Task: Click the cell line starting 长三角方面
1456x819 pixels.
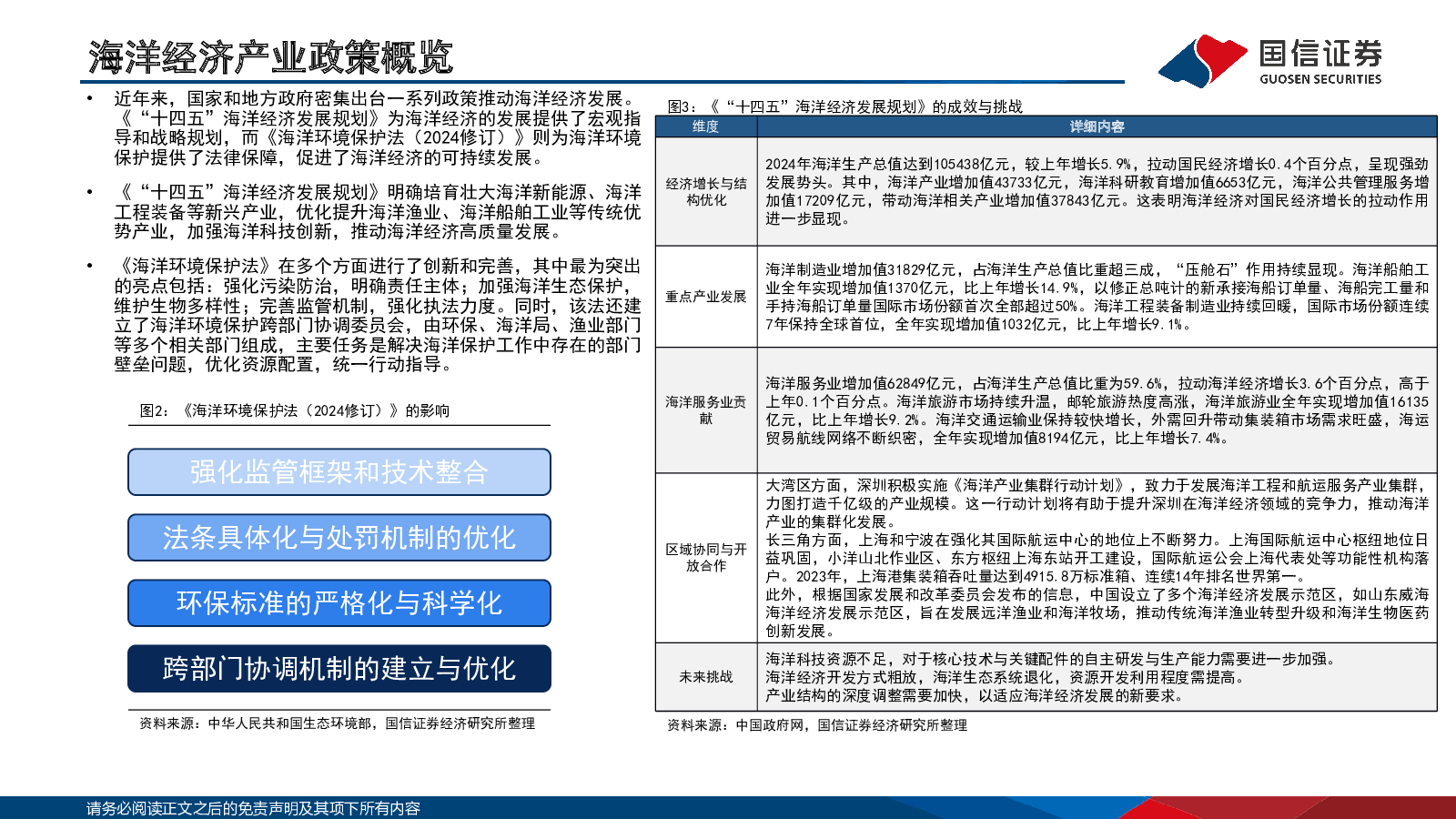Action: (1097, 558)
